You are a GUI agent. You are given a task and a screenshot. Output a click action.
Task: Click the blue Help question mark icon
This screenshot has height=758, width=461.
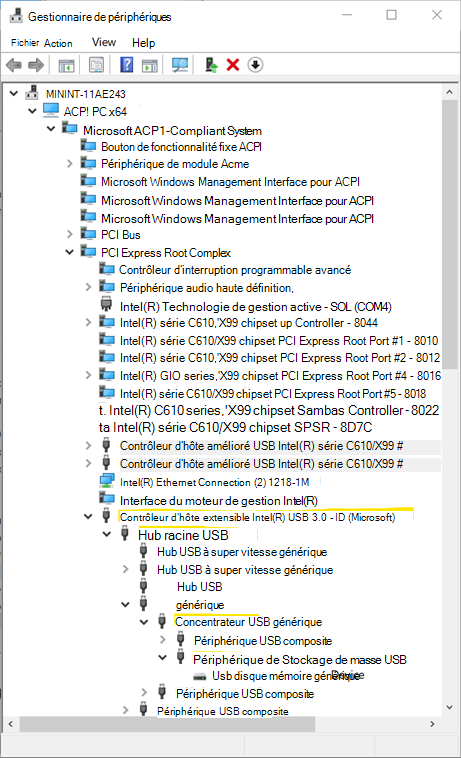pos(127,65)
